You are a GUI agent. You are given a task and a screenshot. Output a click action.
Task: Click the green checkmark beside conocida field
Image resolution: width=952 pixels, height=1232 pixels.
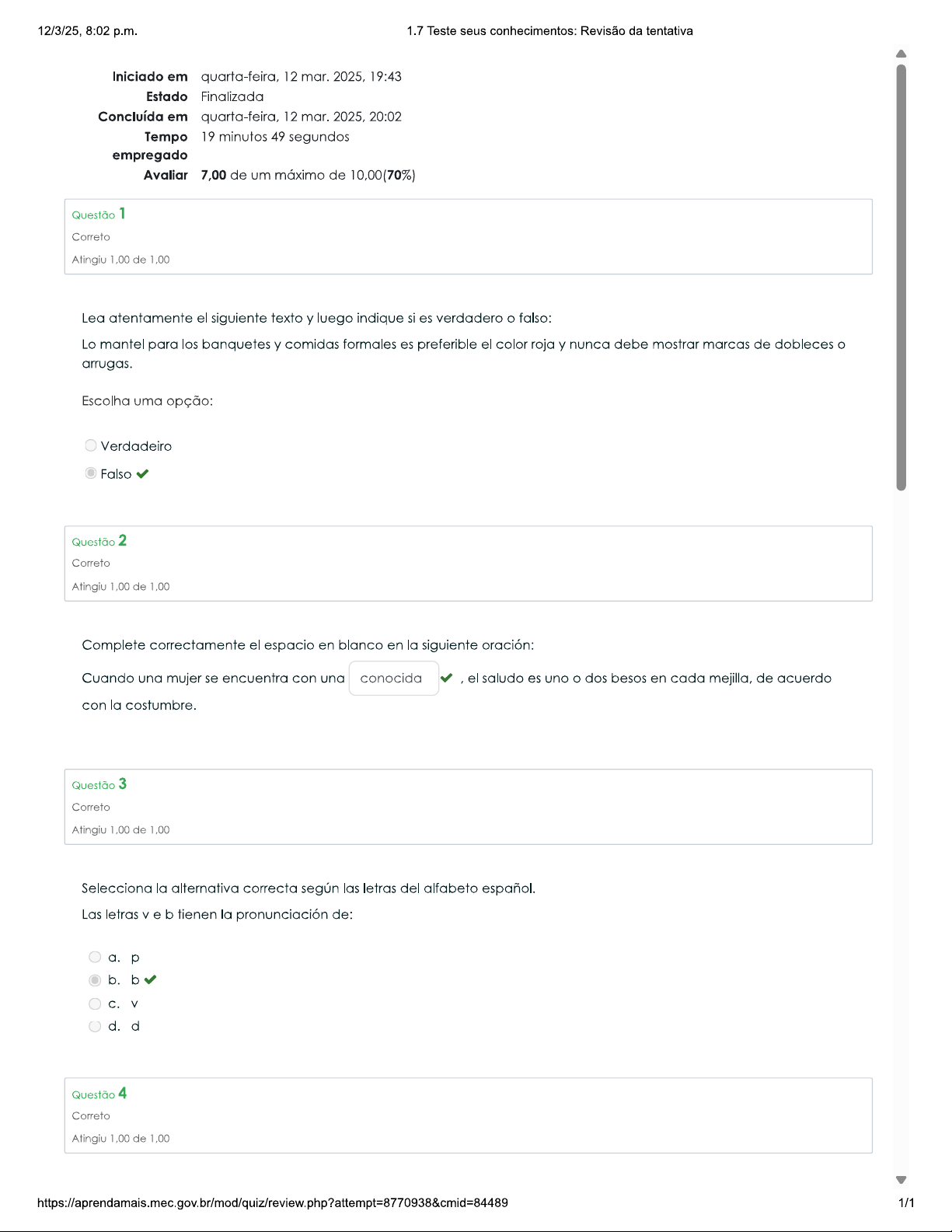pyautogui.click(x=446, y=678)
